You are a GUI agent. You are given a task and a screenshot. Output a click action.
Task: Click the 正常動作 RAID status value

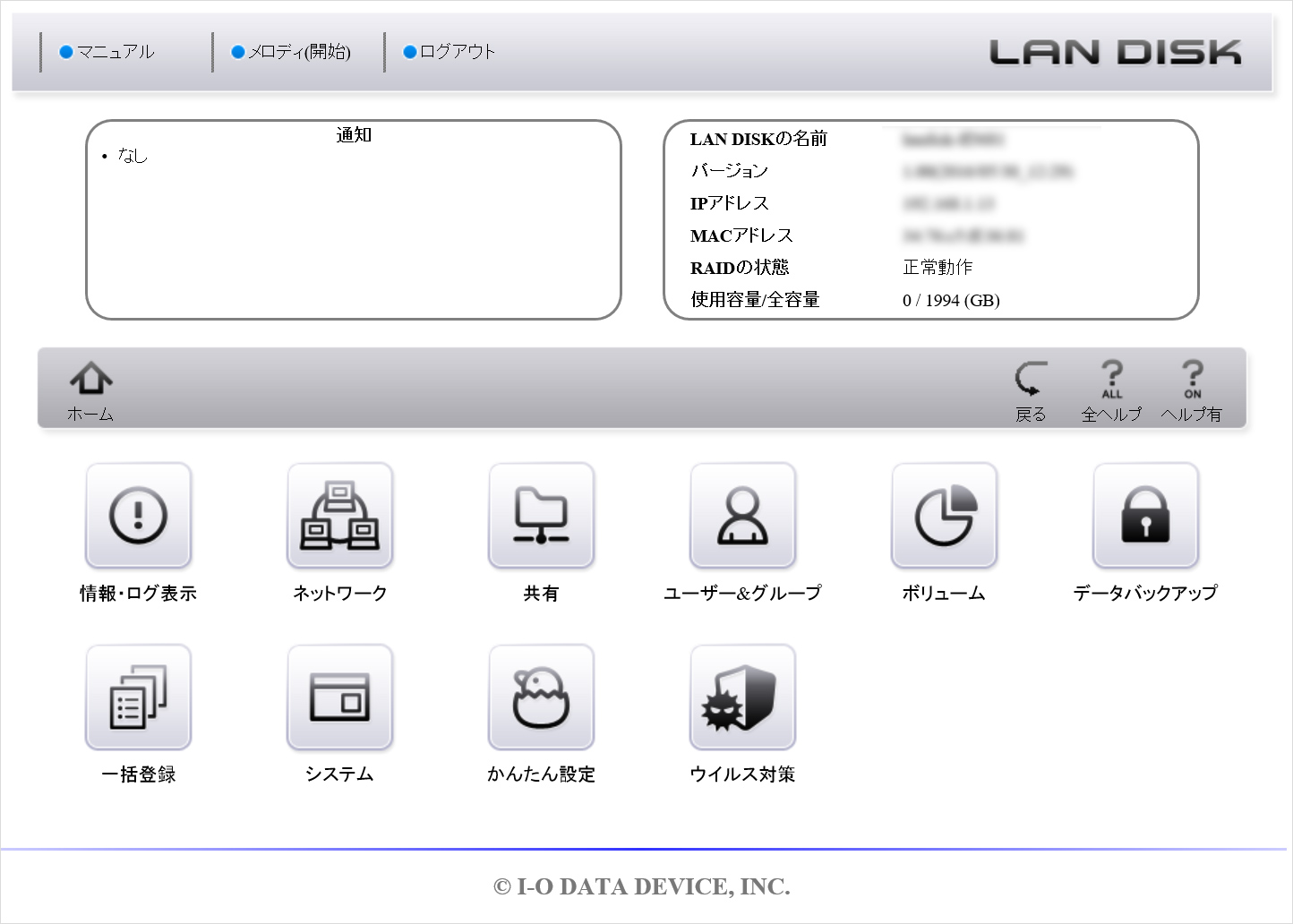coord(938,268)
